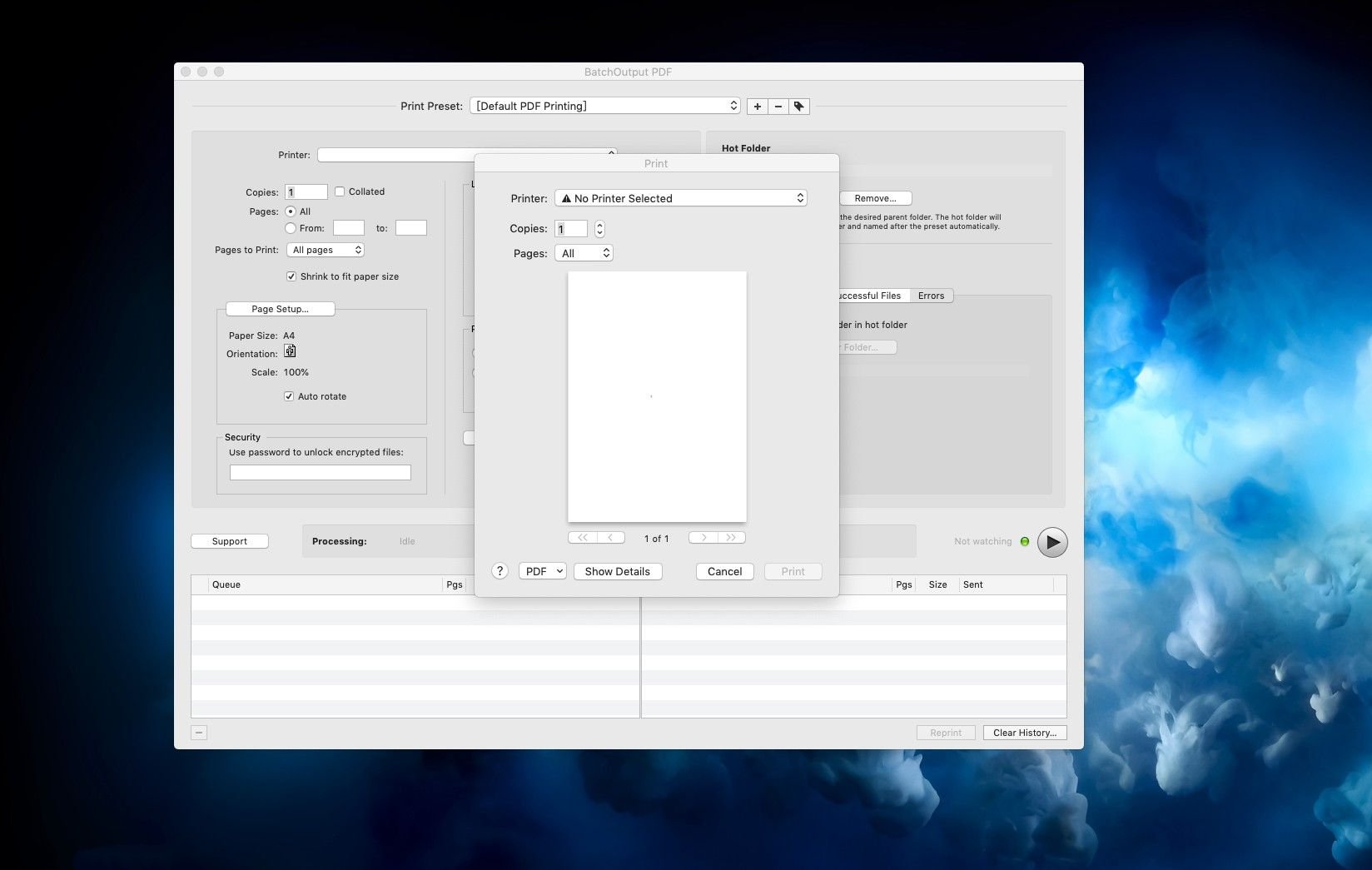Click the Pgs header in Queue table

[x=455, y=584]
